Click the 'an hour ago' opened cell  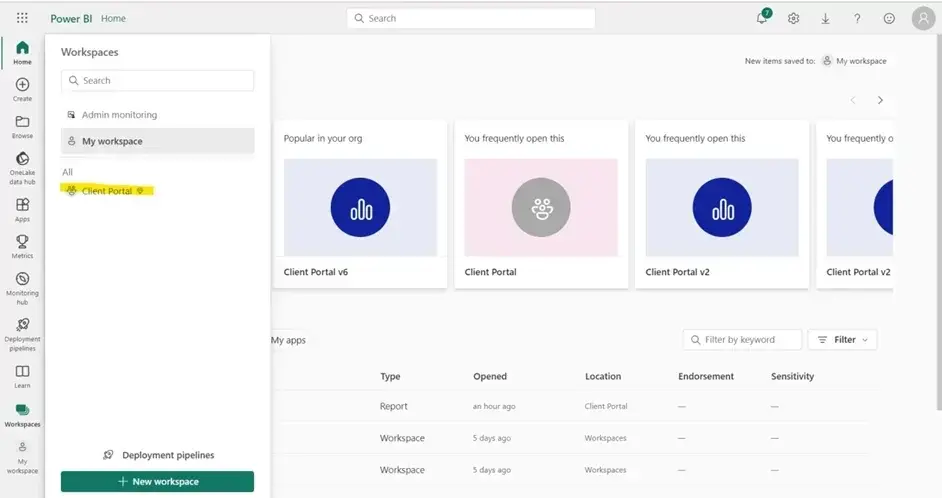pyautogui.click(x=494, y=406)
